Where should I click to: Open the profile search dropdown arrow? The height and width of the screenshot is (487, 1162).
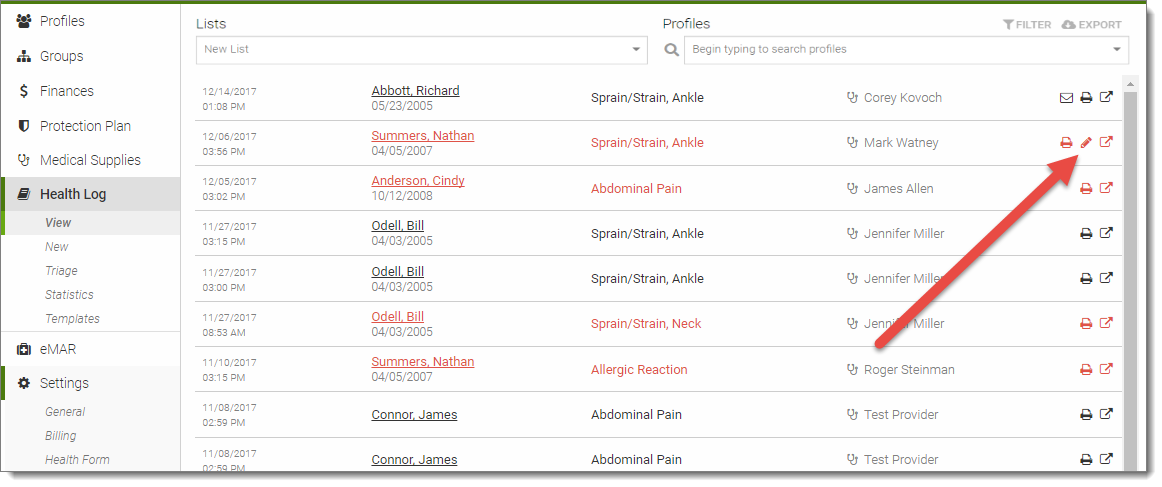[x=1117, y=49]
